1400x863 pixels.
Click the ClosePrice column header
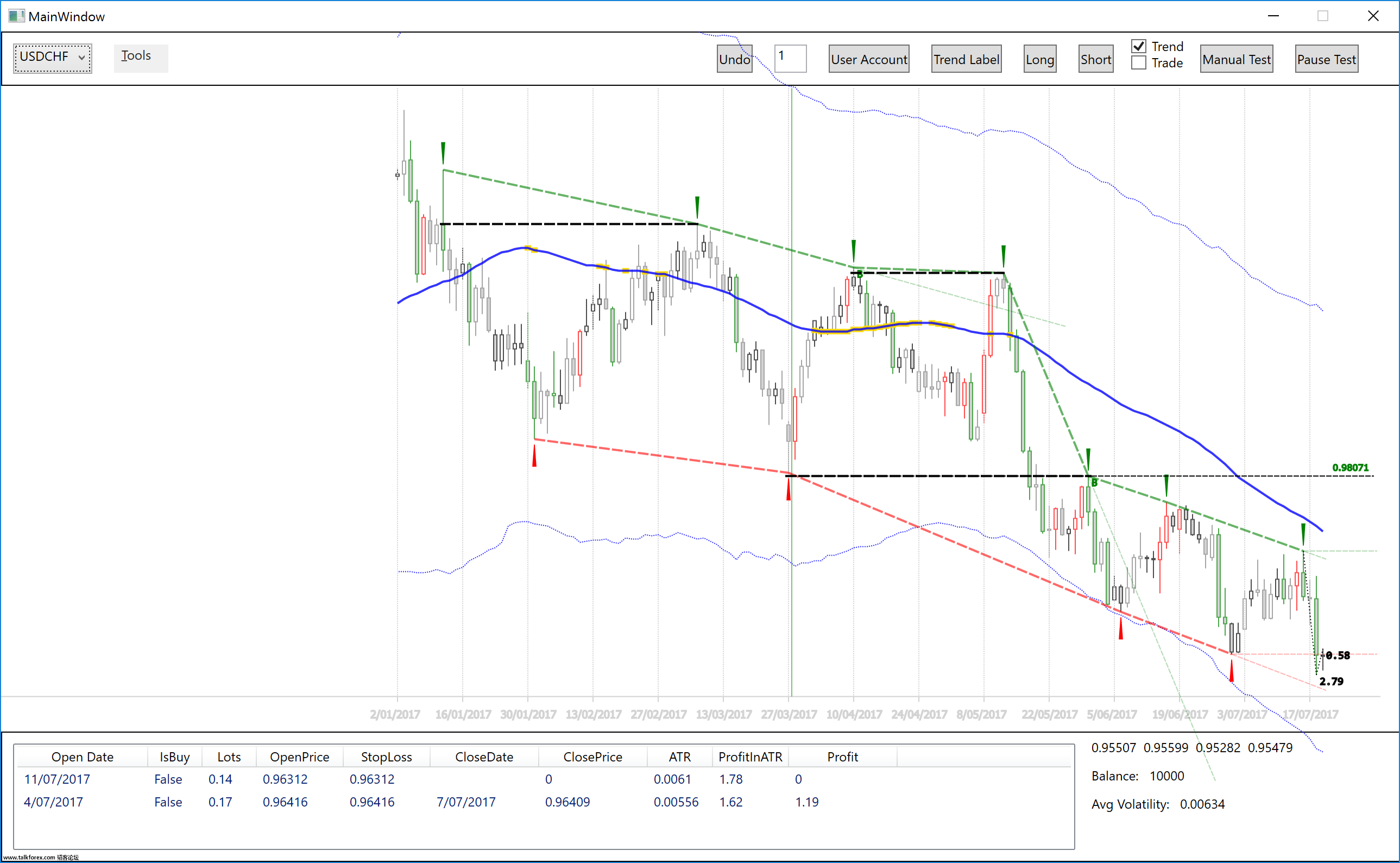coord(592,757)
